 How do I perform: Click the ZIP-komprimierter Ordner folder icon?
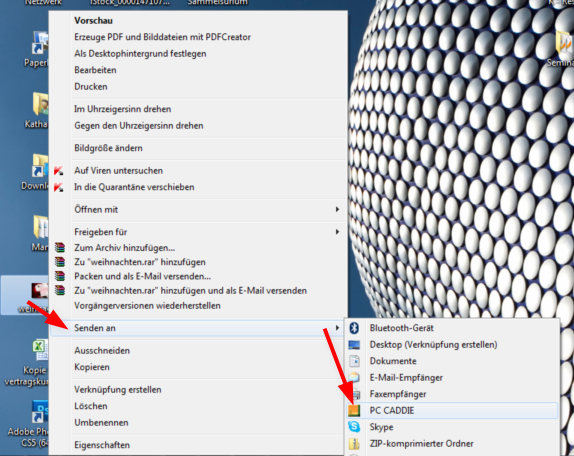pos(354,444)
